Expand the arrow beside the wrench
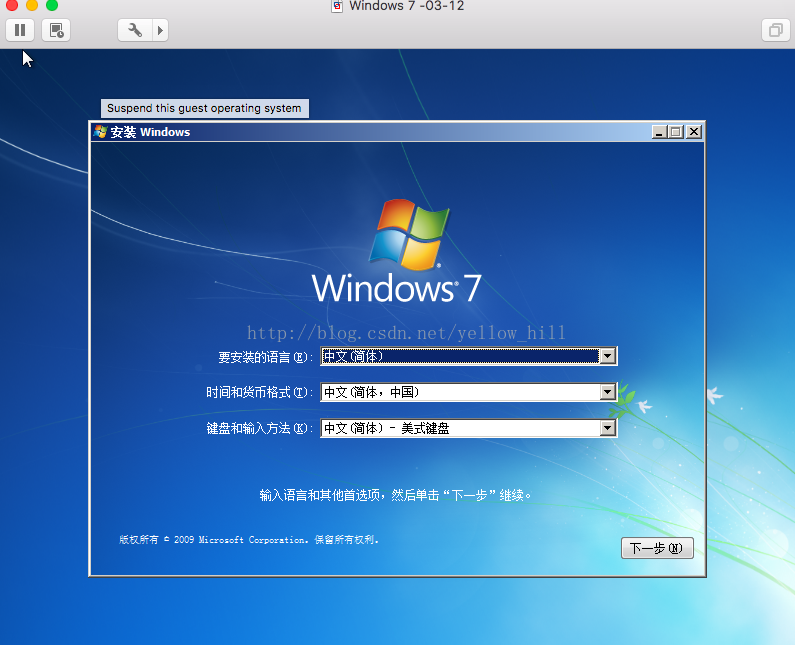Image resolution: width=795 pixels, height=645 pixels. (161, 30)
